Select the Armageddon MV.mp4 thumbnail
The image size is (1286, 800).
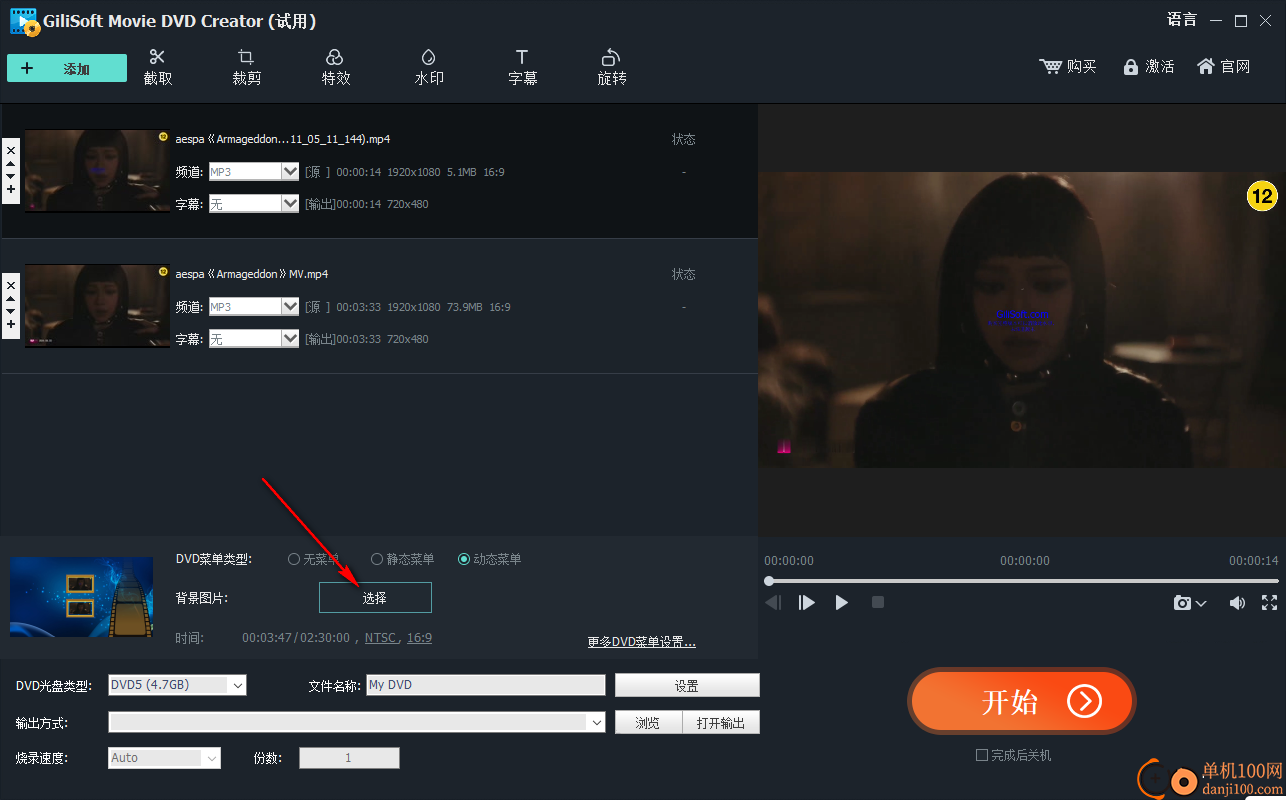pyautogui.click(x=97, y=306)
